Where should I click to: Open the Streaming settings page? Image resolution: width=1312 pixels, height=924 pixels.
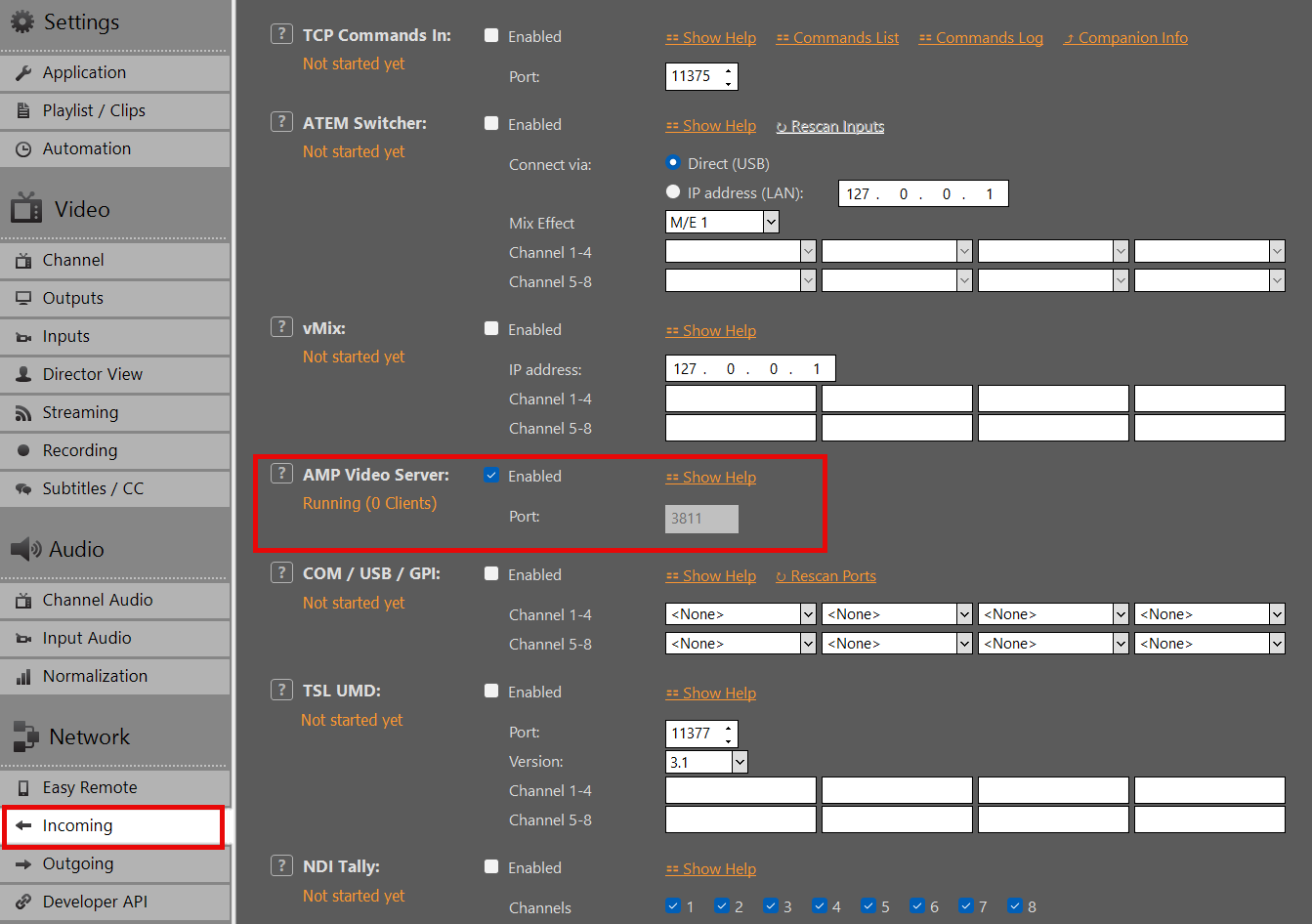coord(115,412)
